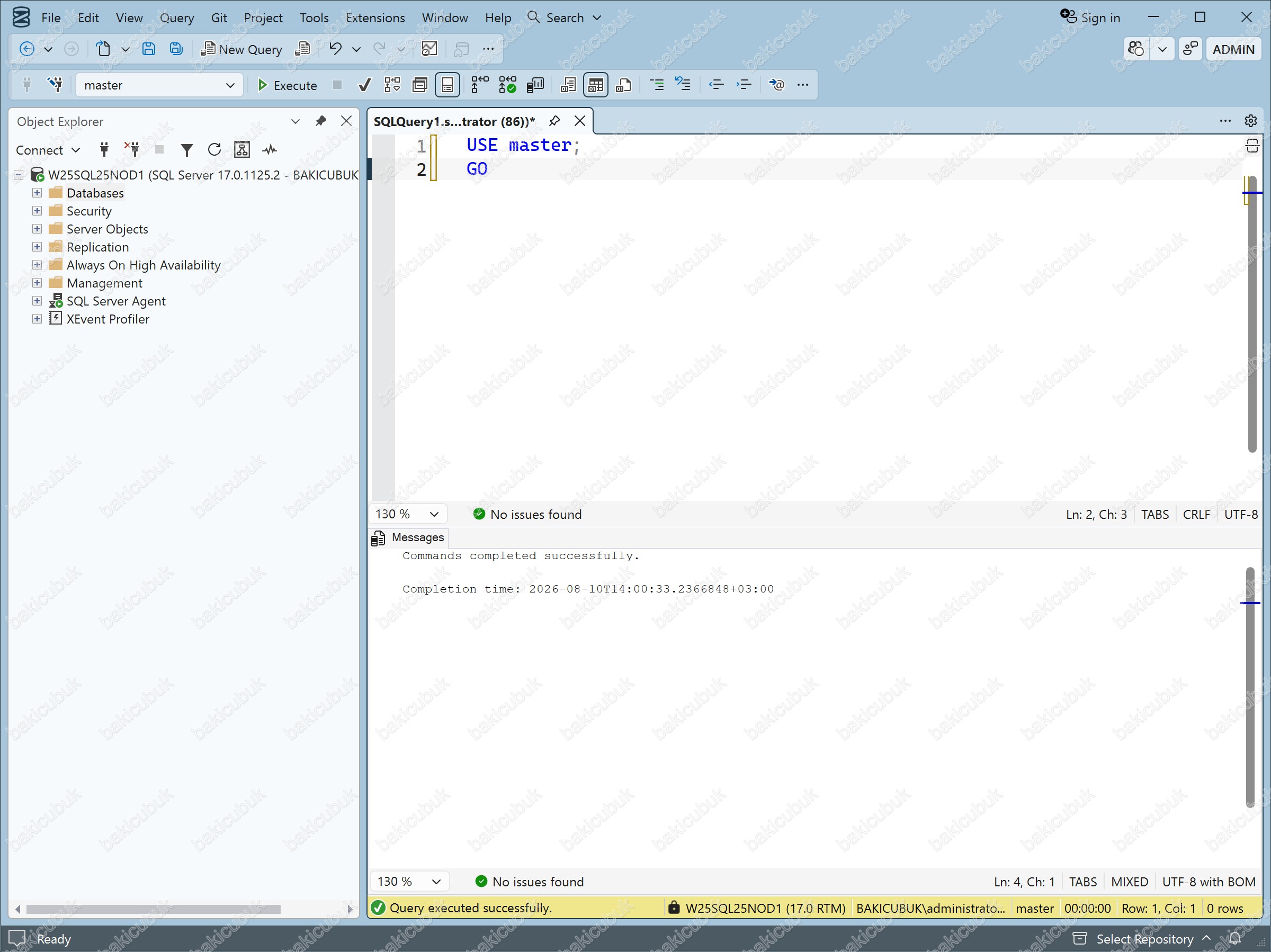Parse the query with the checkmark icon
This screenshot has height=952, width=1271.
[364, 85]
